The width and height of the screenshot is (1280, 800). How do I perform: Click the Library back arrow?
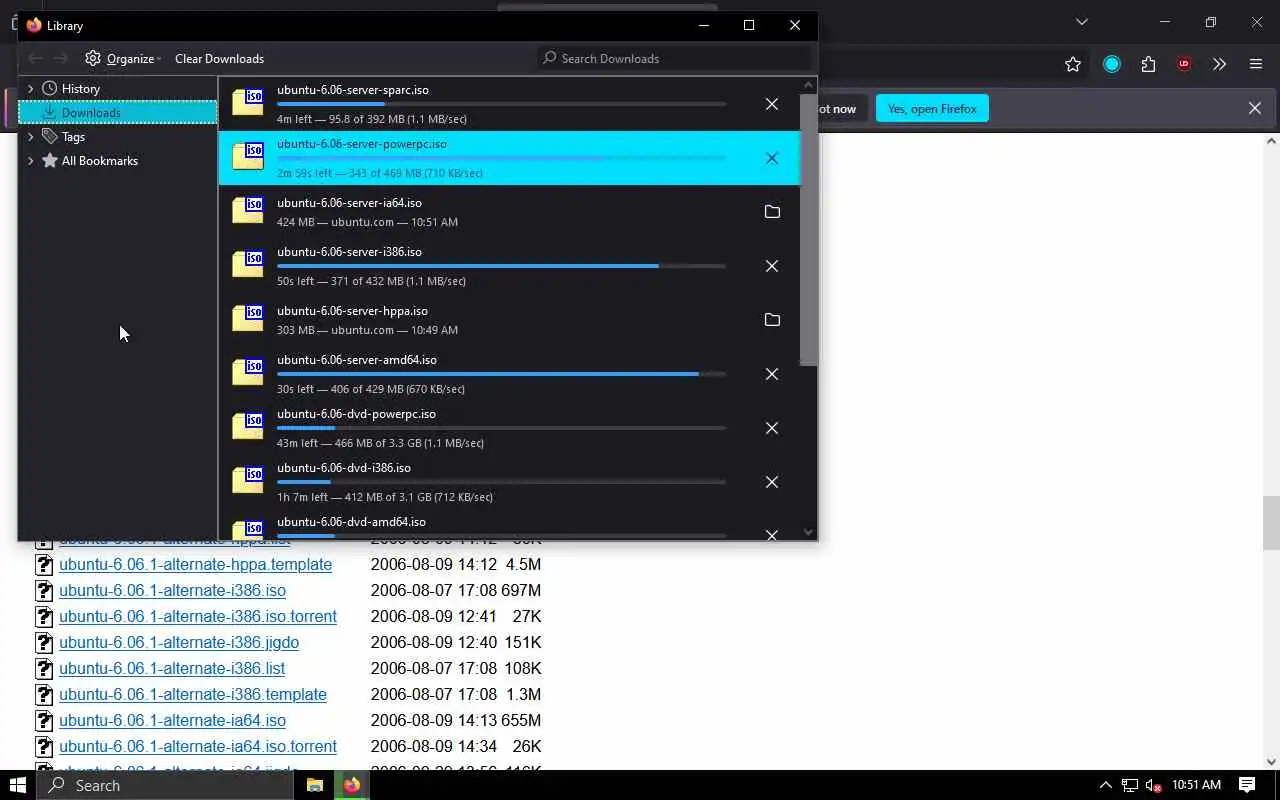coord(36,58)
